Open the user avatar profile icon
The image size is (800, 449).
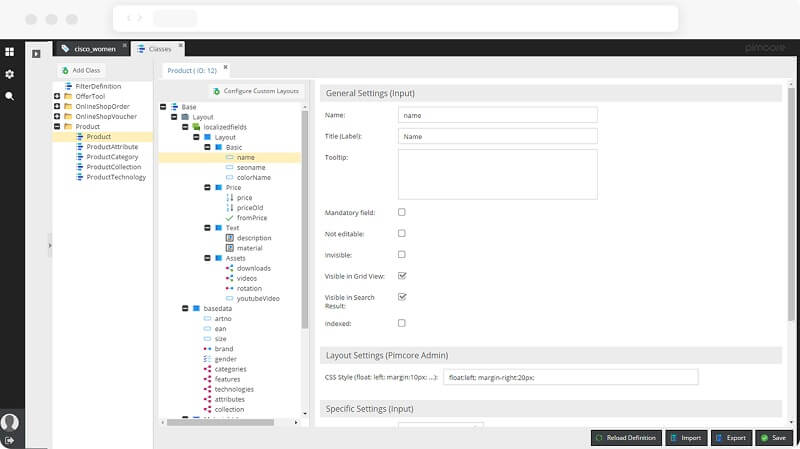pos(9,422)
